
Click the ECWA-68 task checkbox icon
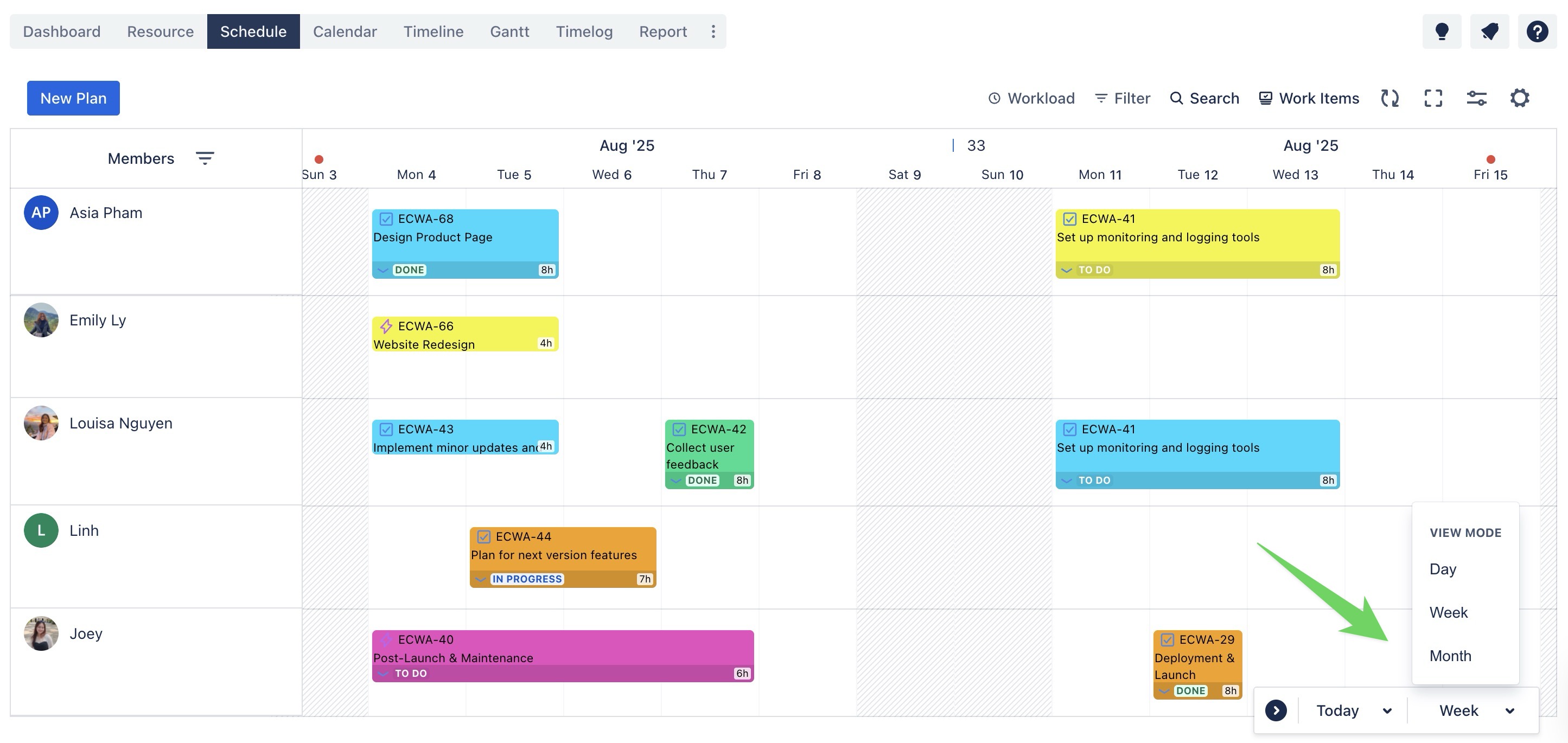(386, 219)
